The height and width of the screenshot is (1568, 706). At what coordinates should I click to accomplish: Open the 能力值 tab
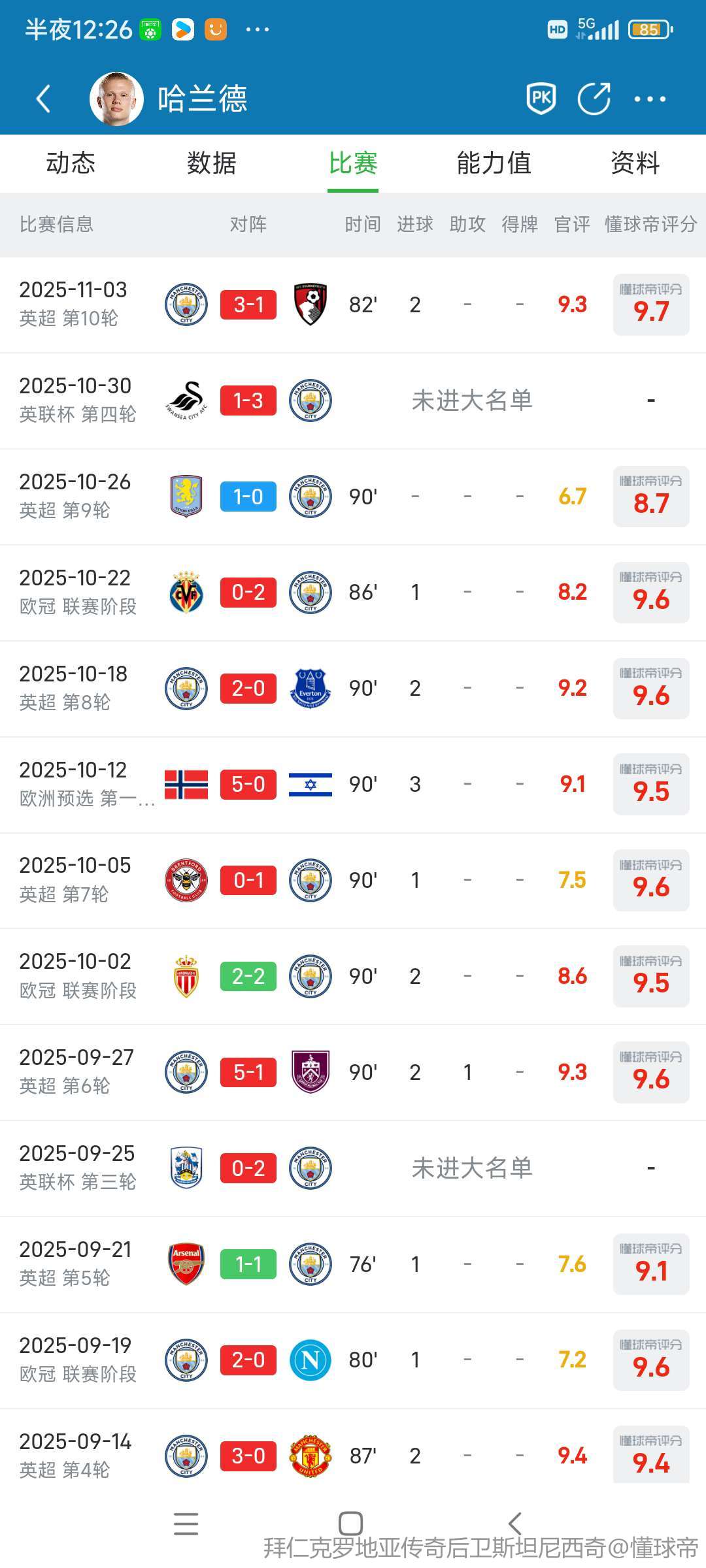(x=494, y=163)
